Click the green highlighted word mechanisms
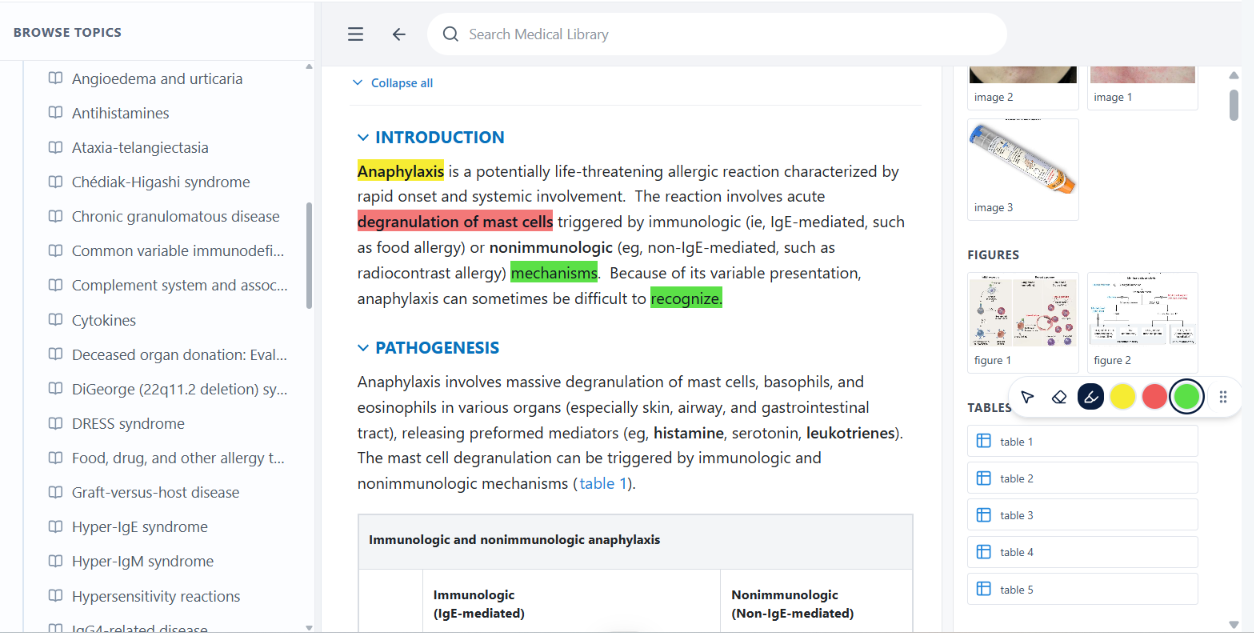 tap(554, 272)
